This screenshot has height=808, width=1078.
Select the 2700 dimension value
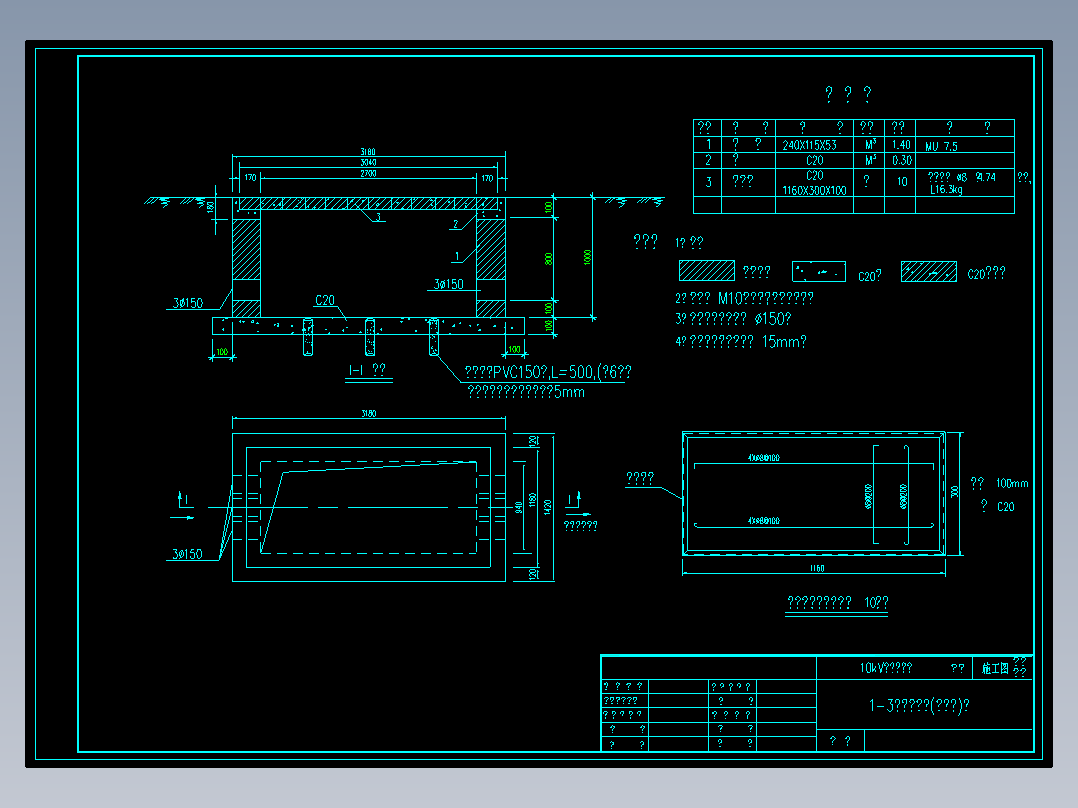coord(368,174)
